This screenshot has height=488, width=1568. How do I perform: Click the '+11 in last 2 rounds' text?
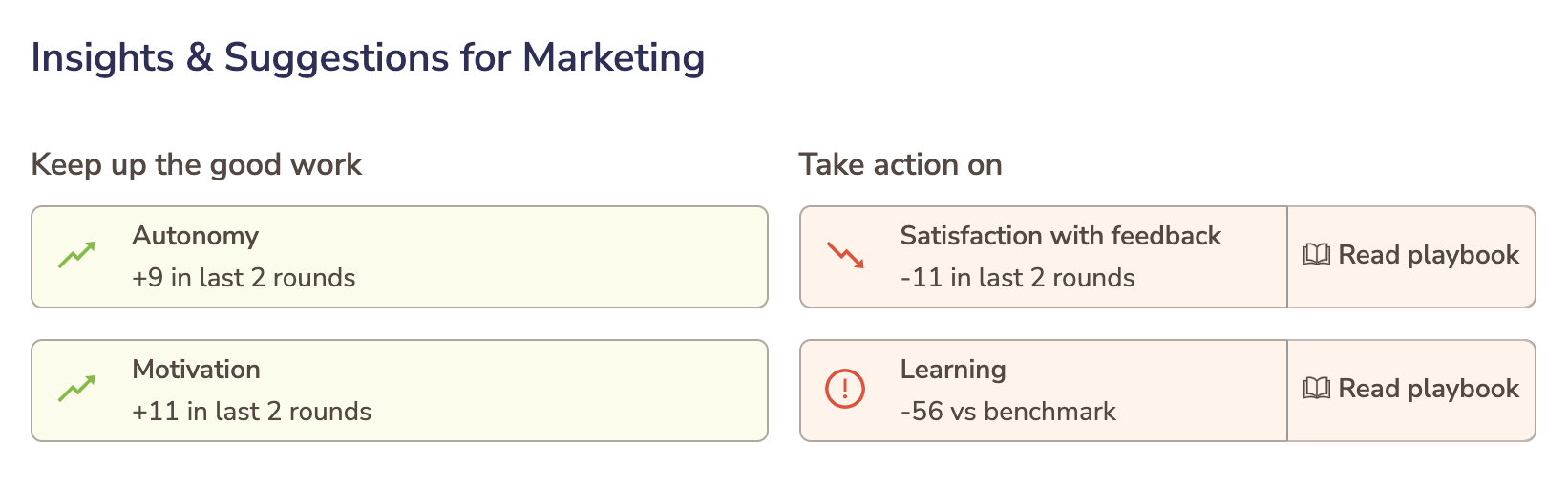click(251, 412)
